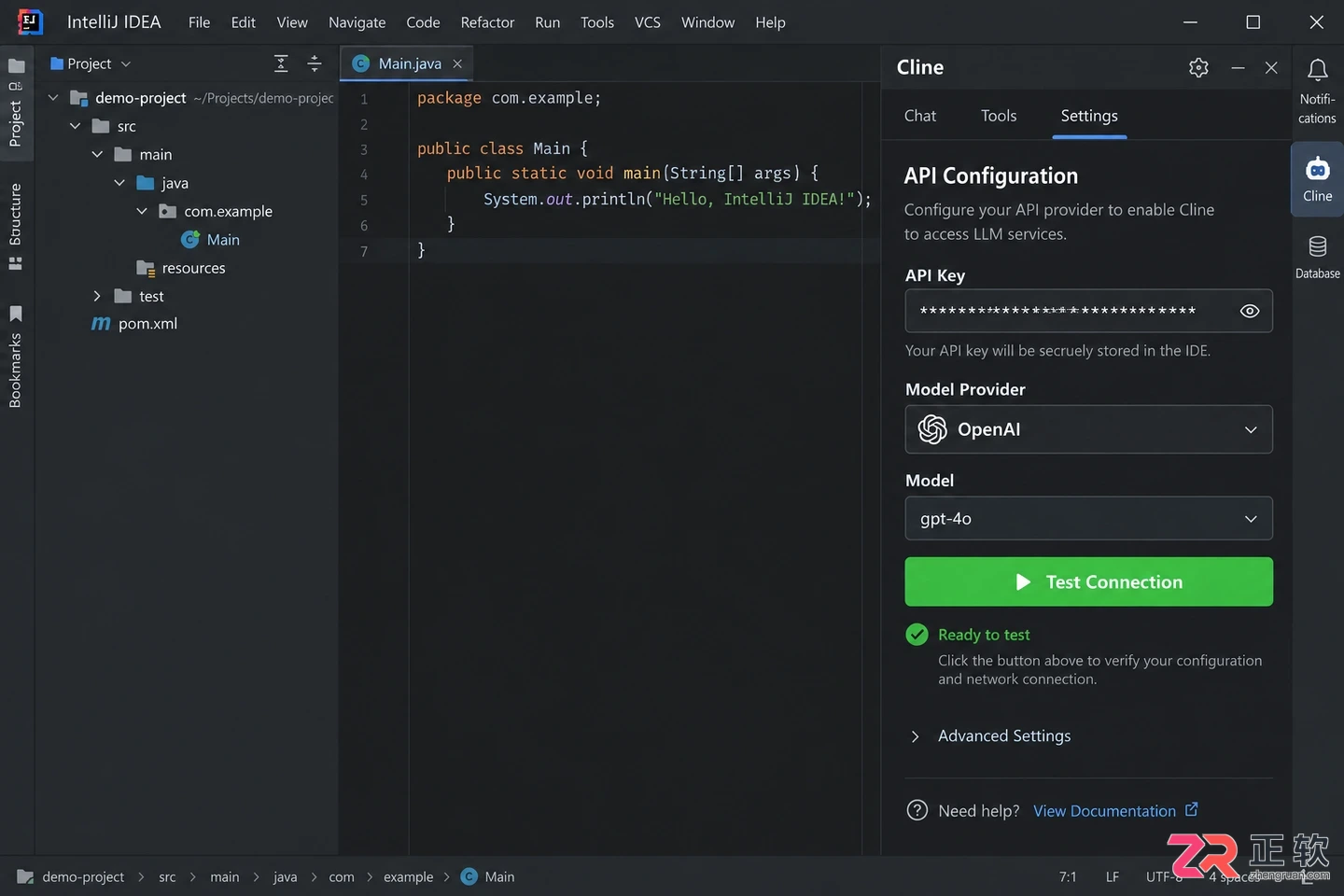The image size is (1344, 896).
Task: Open the Tools menu in the menu bar
Action: pos(597,22)
